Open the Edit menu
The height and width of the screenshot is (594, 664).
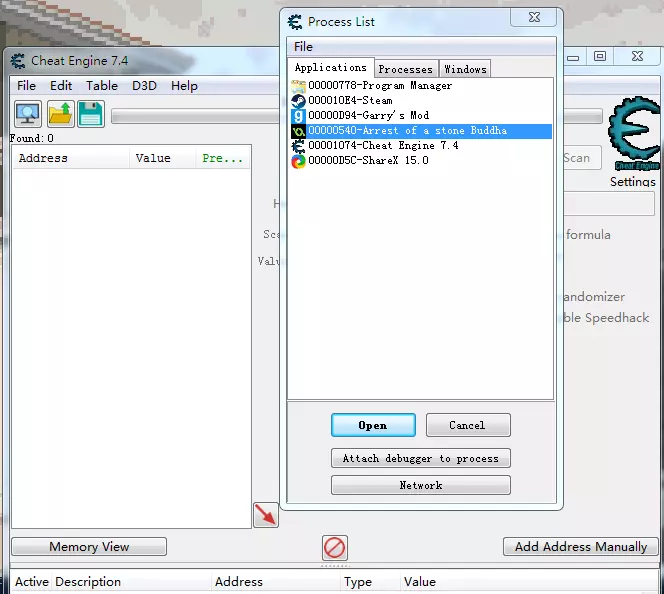tap(61, 86)
